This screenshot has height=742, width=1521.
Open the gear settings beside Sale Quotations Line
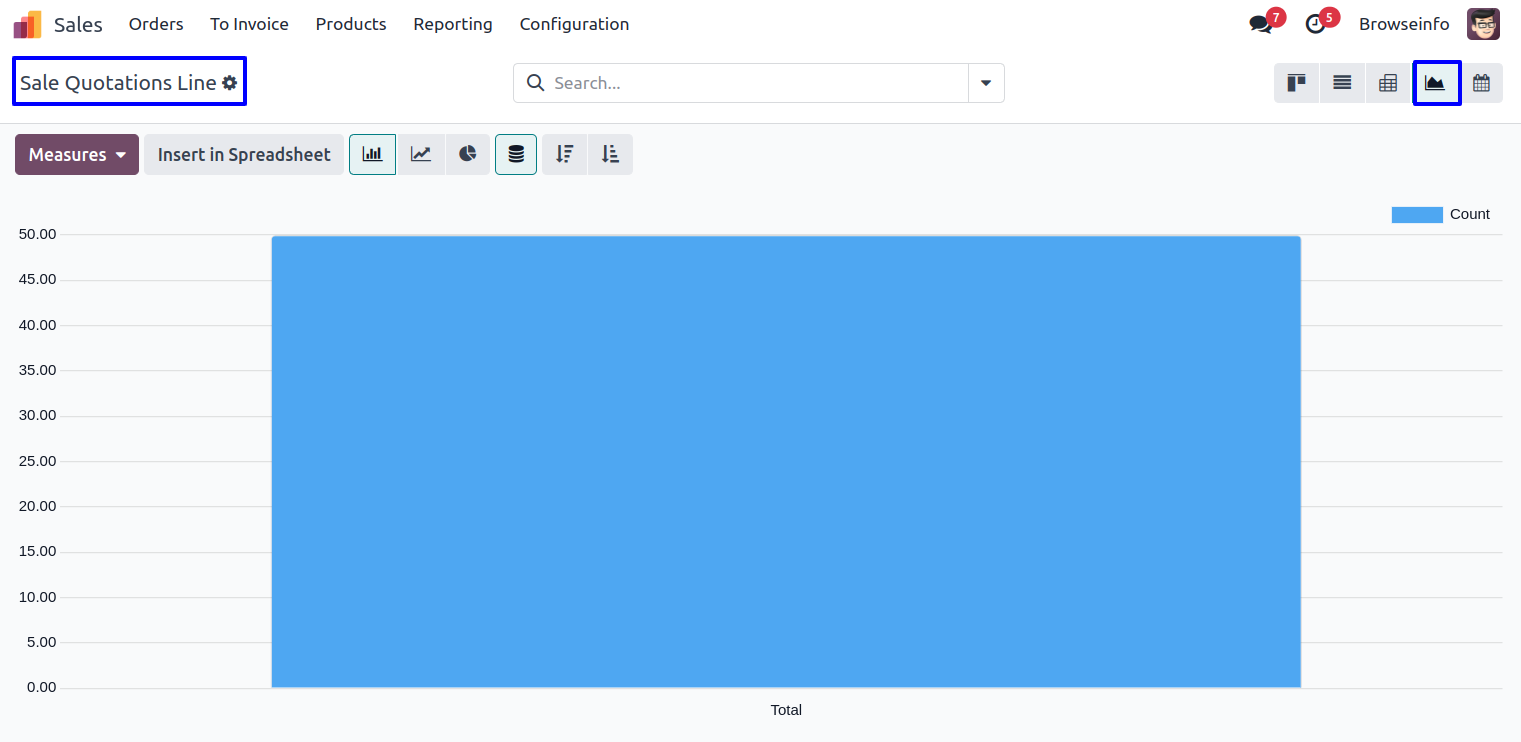pos(230,83)
